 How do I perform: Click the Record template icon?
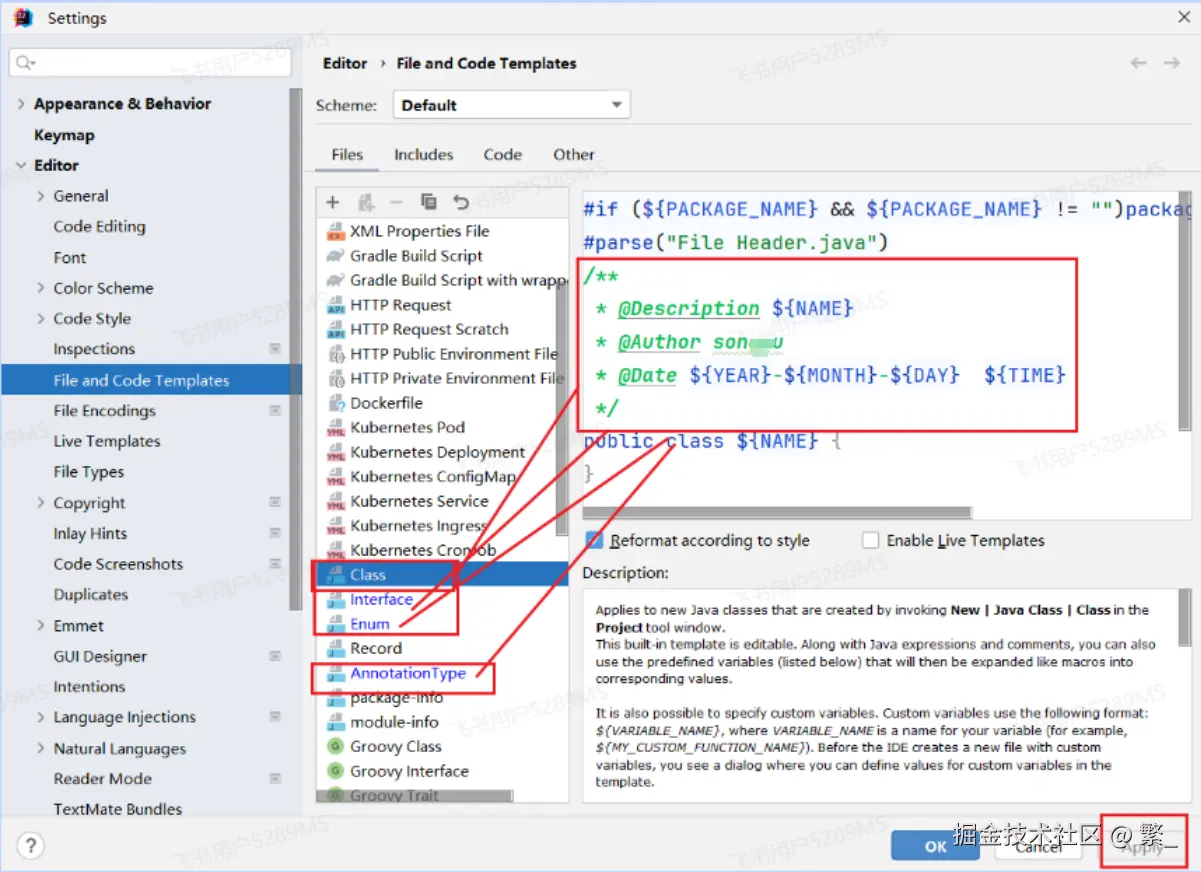coord(336,649)
